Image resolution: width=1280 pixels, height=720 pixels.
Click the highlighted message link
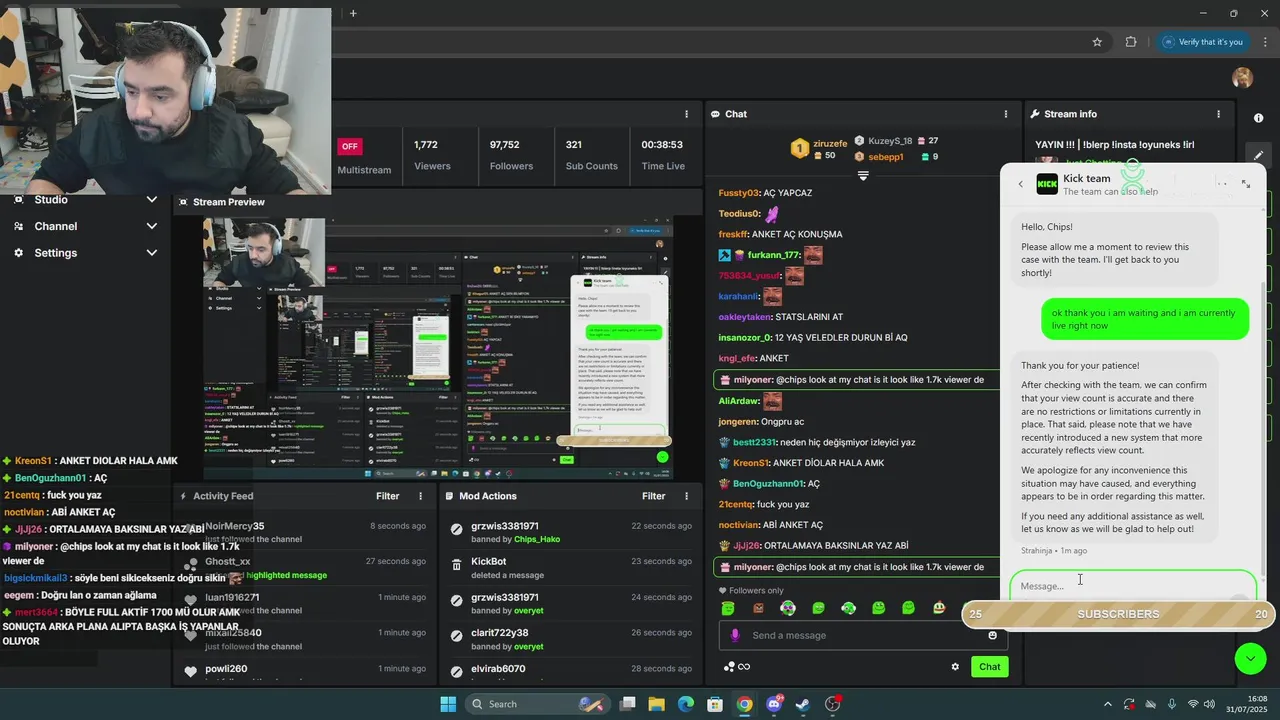(286, 575)
